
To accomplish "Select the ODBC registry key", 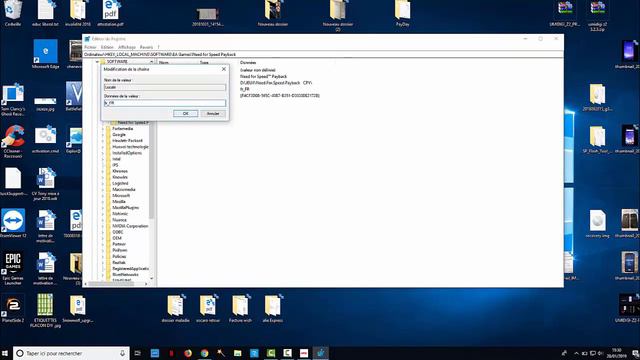I will pyautogui.click(x=118, y=232).
